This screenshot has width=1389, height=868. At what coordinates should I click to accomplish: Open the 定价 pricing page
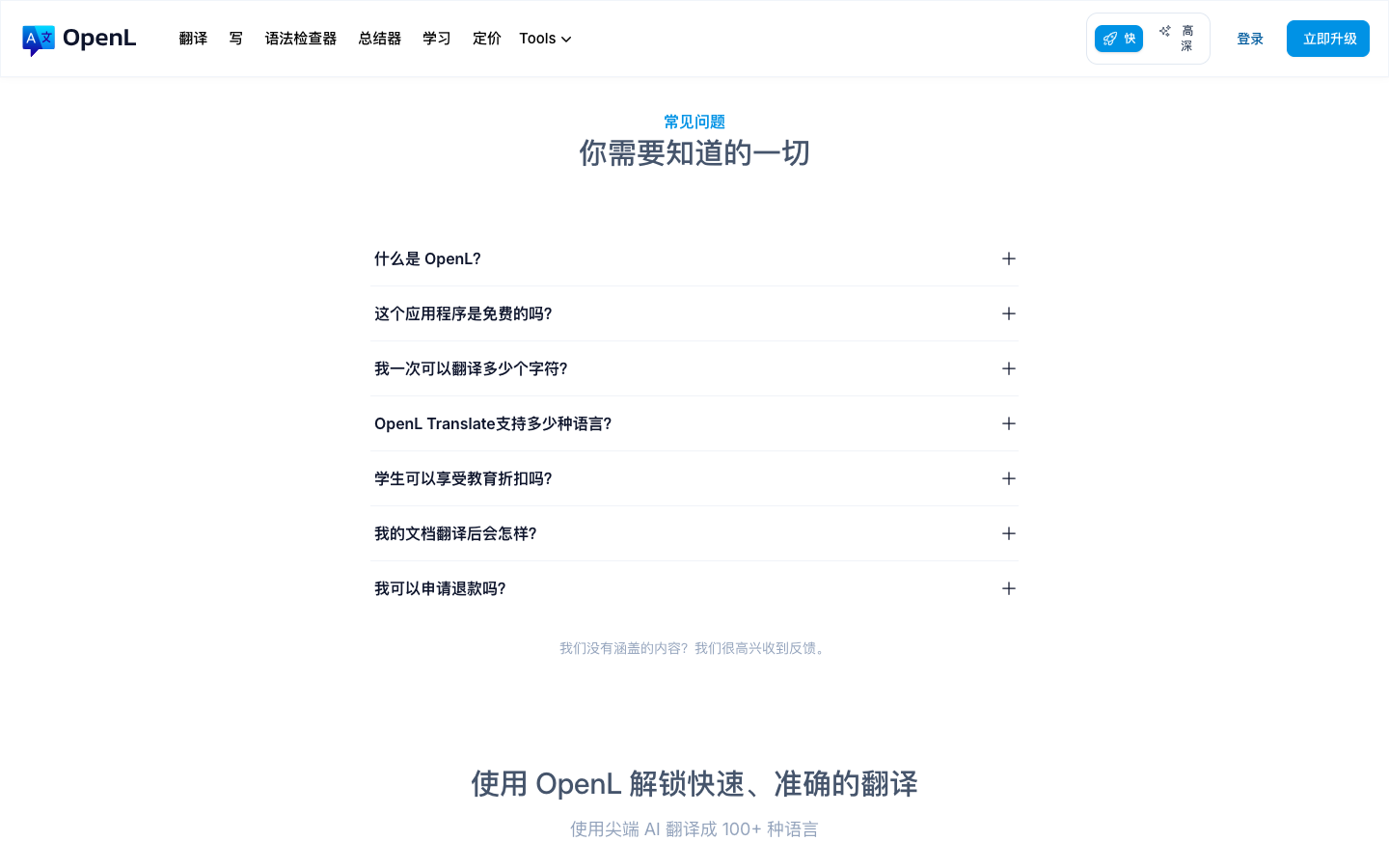pos(487,39)
